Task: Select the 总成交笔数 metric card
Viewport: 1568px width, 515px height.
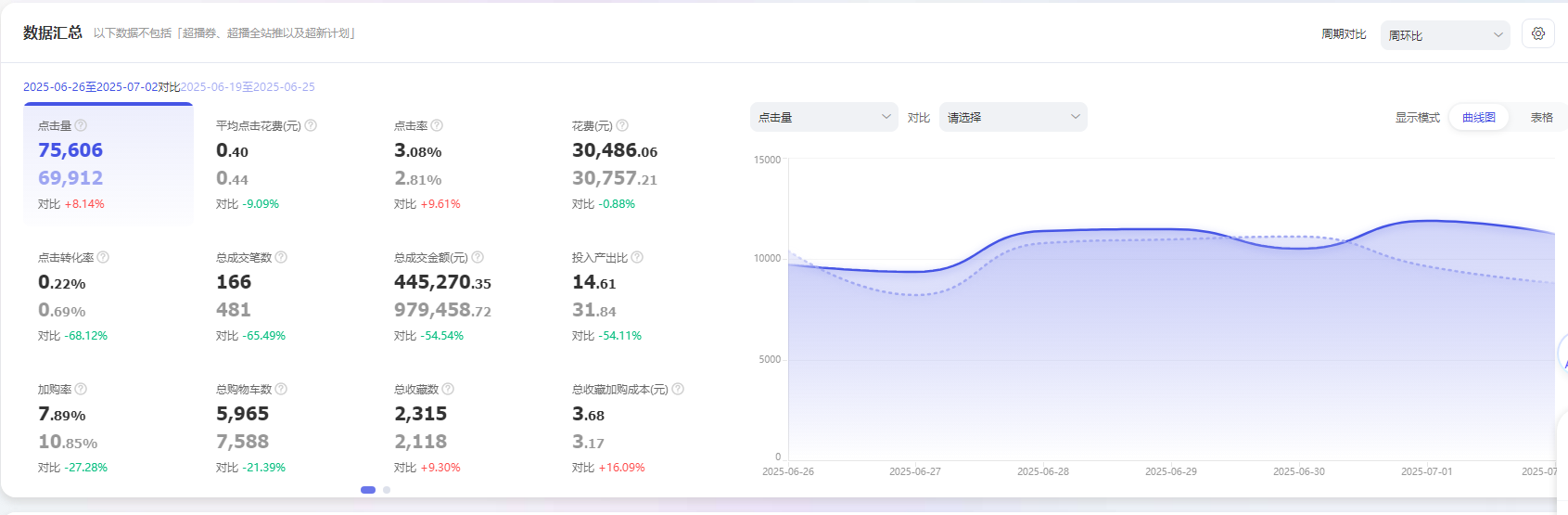Action: (286, 296)
